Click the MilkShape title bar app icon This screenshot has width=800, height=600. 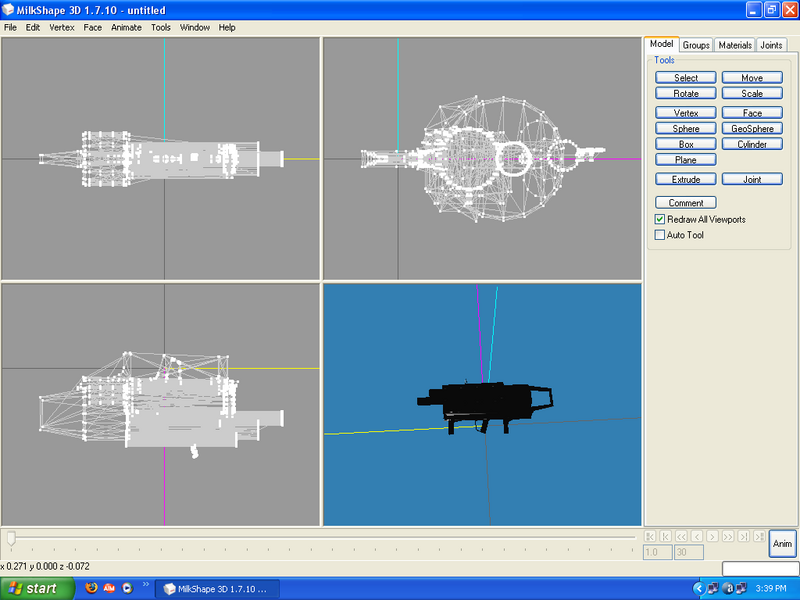pos(8,10)
